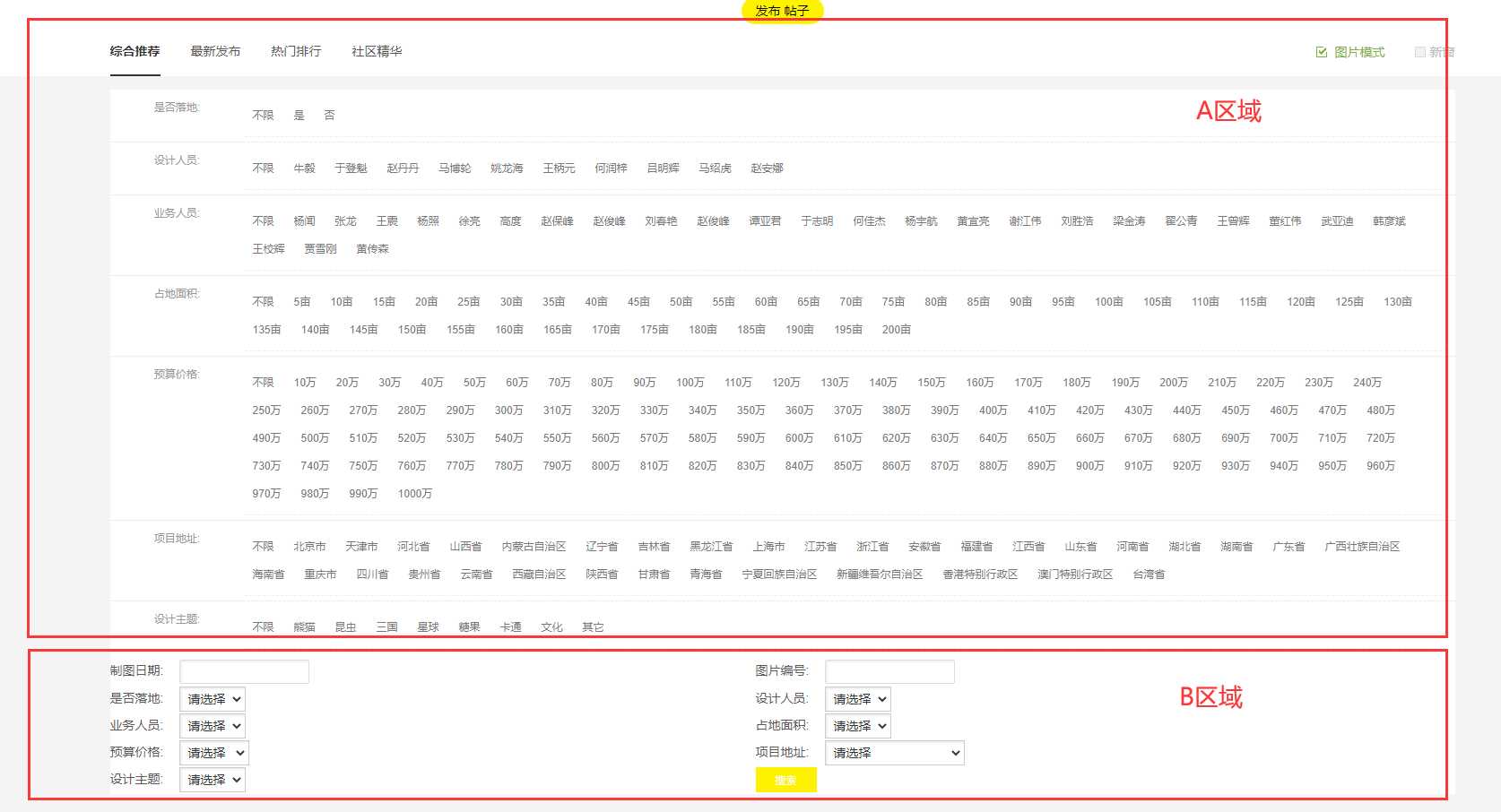Enable the 新窗 checkbox
The width and height of the screenshot is (1501, 812).
point(1420,52)
